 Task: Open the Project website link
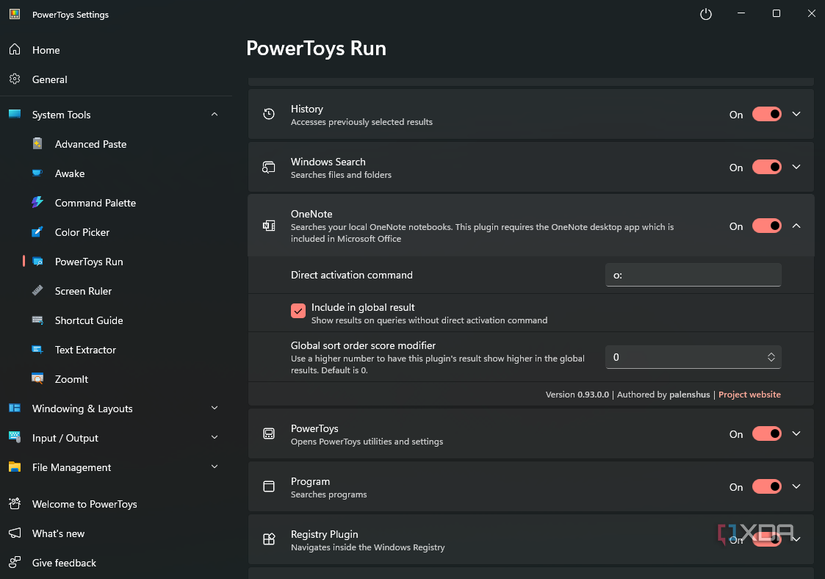tap(749, 394)
